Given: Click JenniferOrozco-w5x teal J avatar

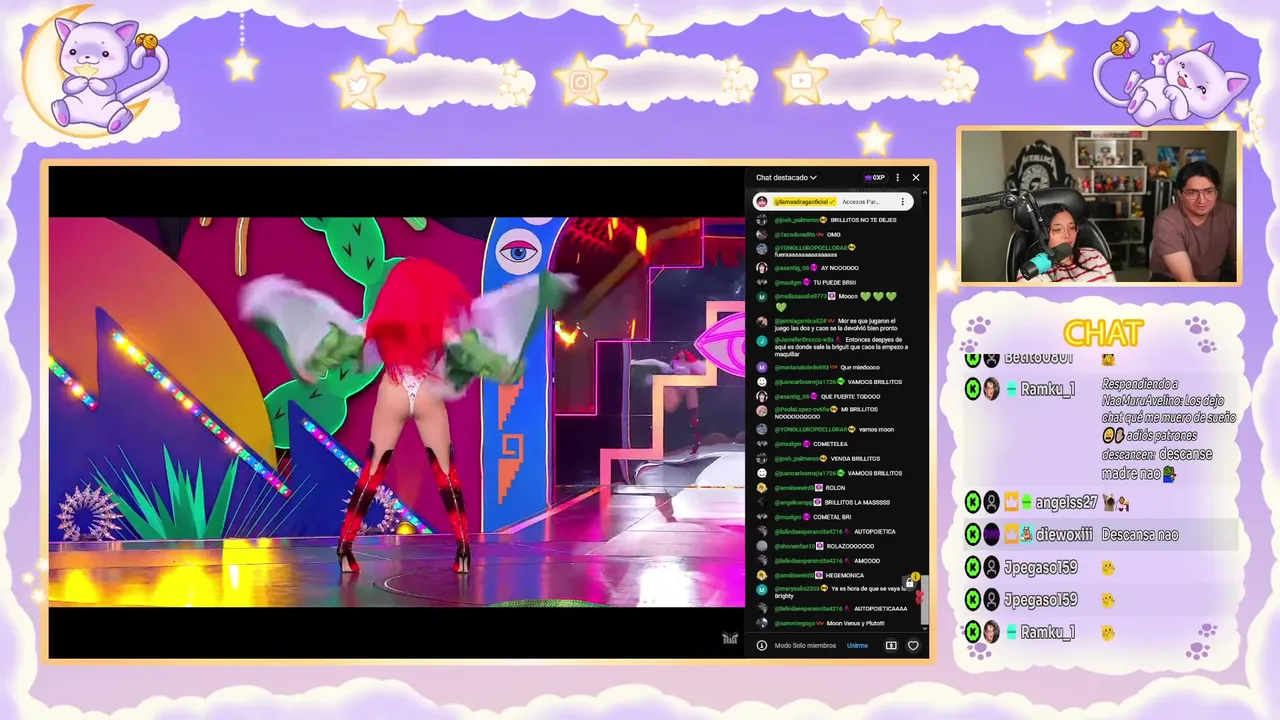Looking at the screenshot, I should click(762, 340).
